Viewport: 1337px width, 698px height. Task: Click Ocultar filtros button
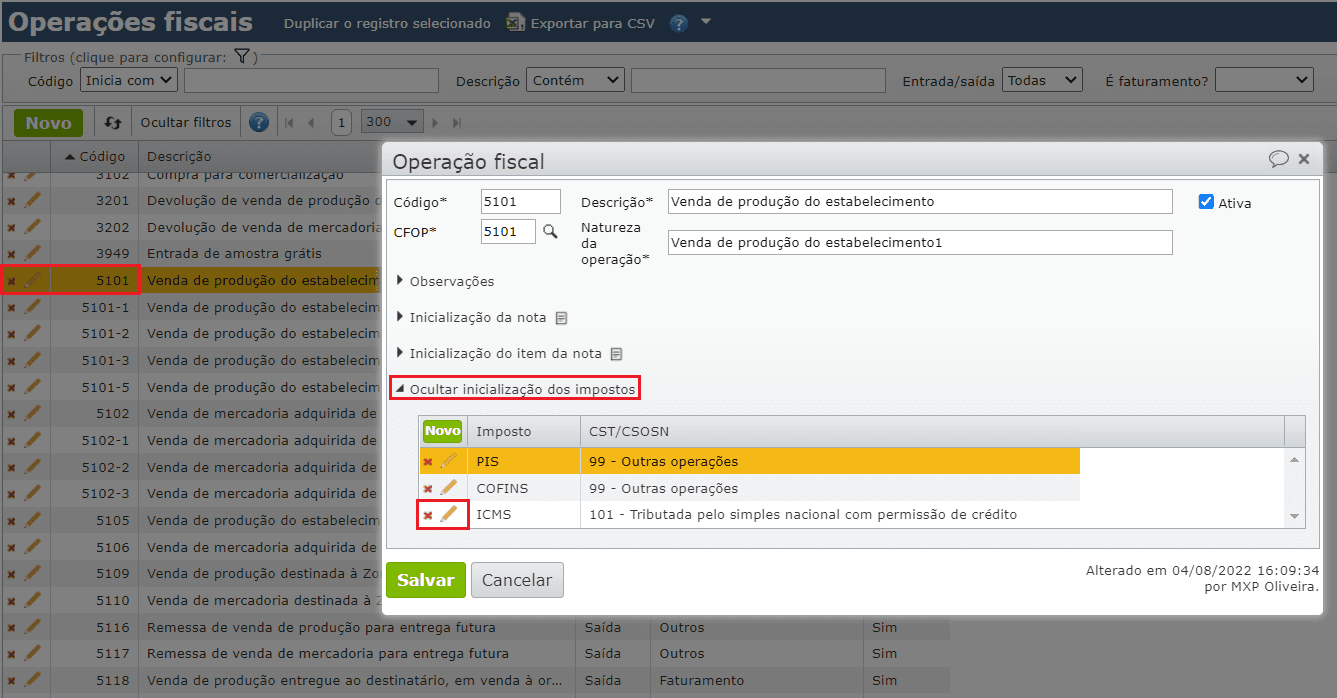(x=186, y=123)
